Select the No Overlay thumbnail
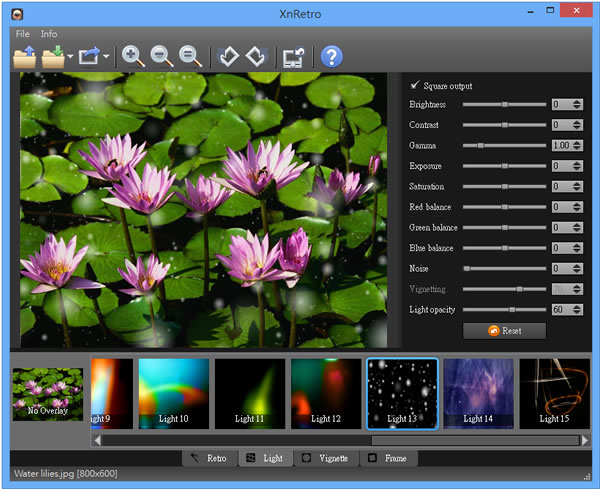This screenshot has width=600, height=489. (48, 394)
